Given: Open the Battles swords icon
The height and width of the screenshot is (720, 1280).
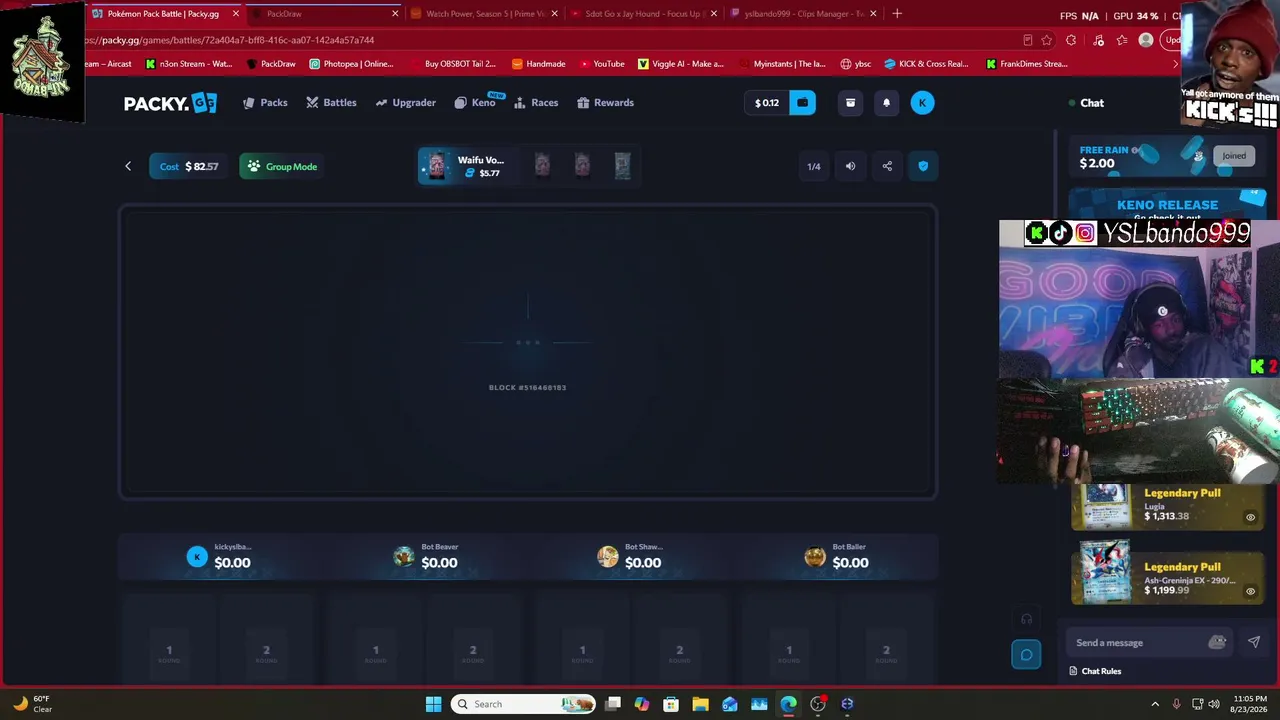Looking at the screenshot, I should 312,103.
